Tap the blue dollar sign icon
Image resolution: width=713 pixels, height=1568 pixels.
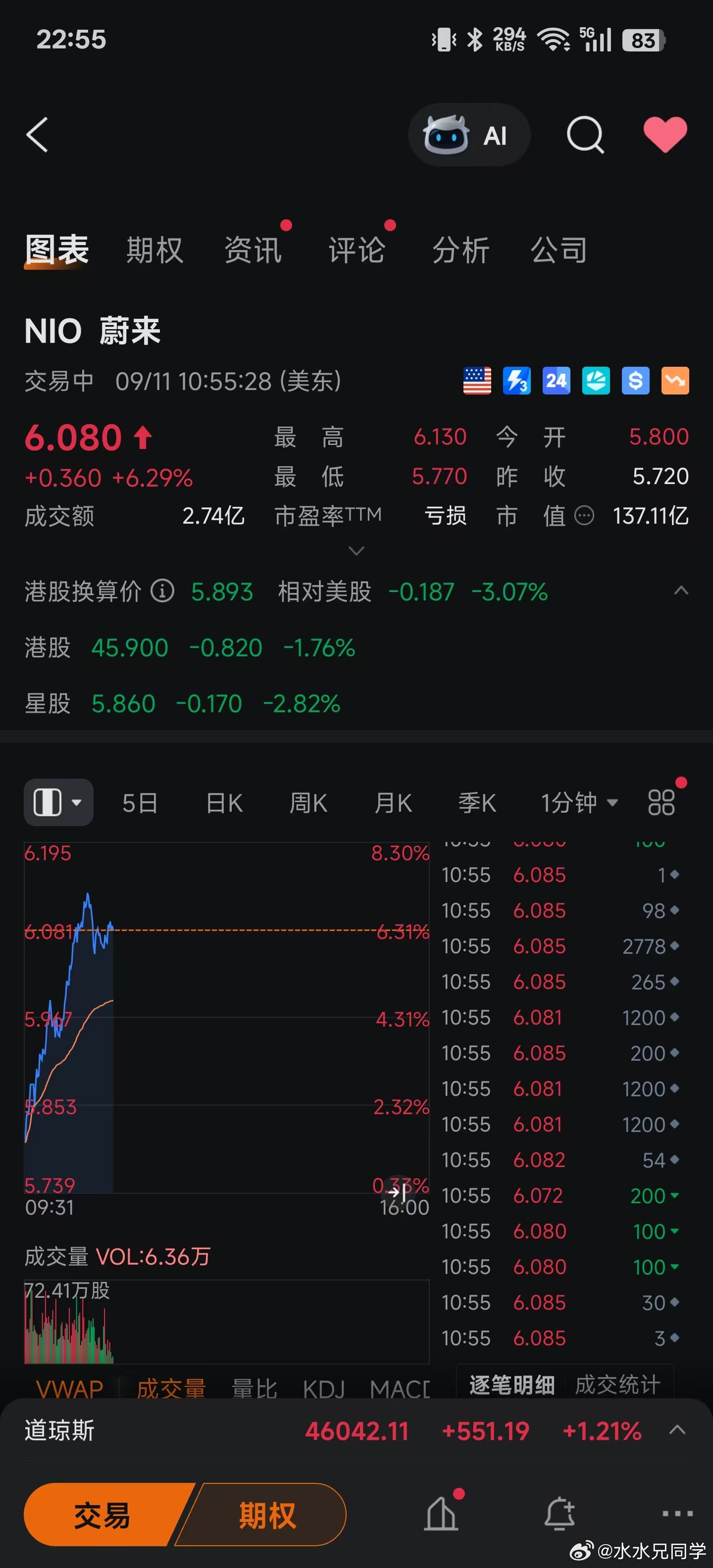(x=635, y=381)
